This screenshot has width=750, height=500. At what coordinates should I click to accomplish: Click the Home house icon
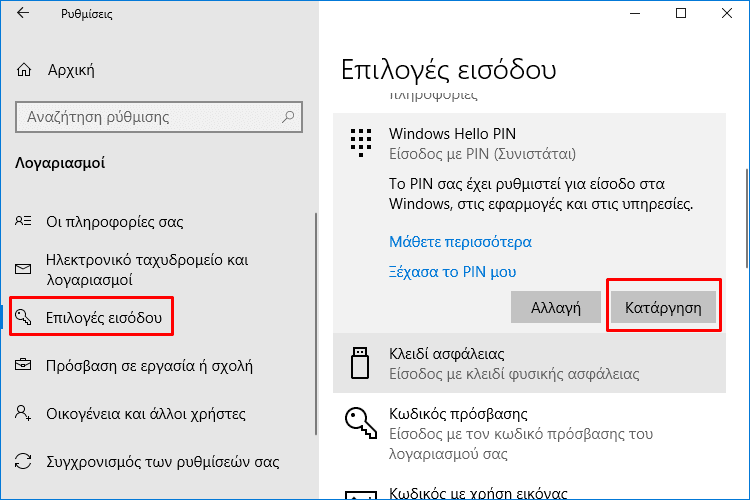(24, 70)
